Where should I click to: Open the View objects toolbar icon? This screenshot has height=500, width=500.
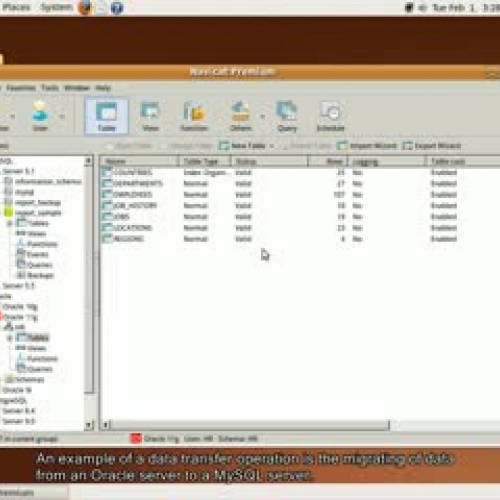[150, 117]
